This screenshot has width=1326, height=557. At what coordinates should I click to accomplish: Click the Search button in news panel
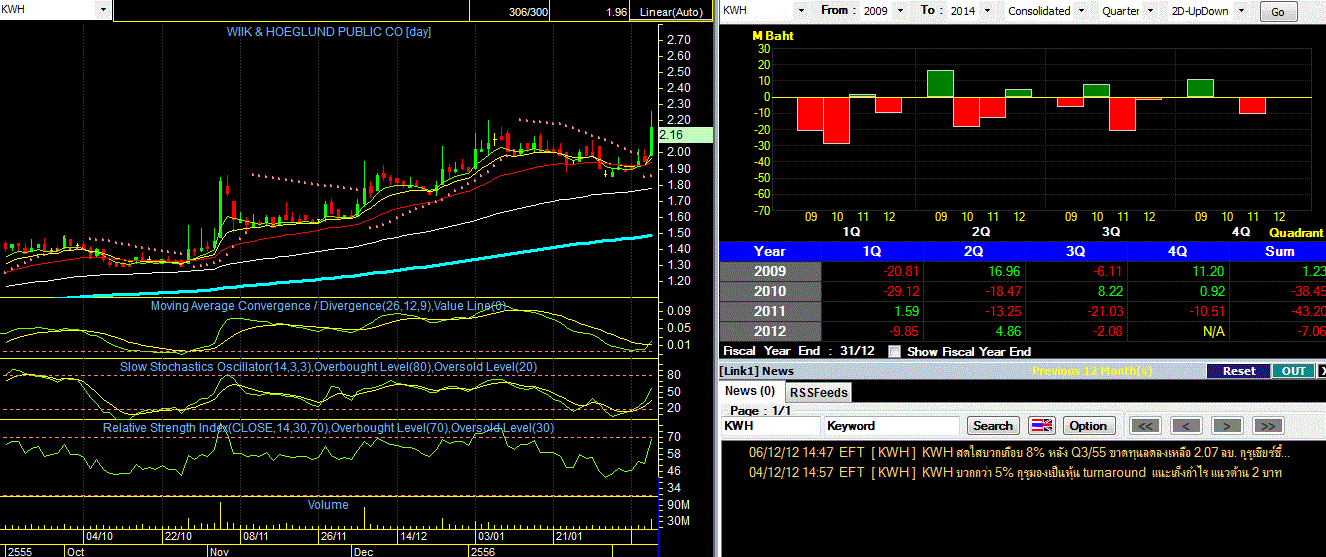click(x=993, y=425)
